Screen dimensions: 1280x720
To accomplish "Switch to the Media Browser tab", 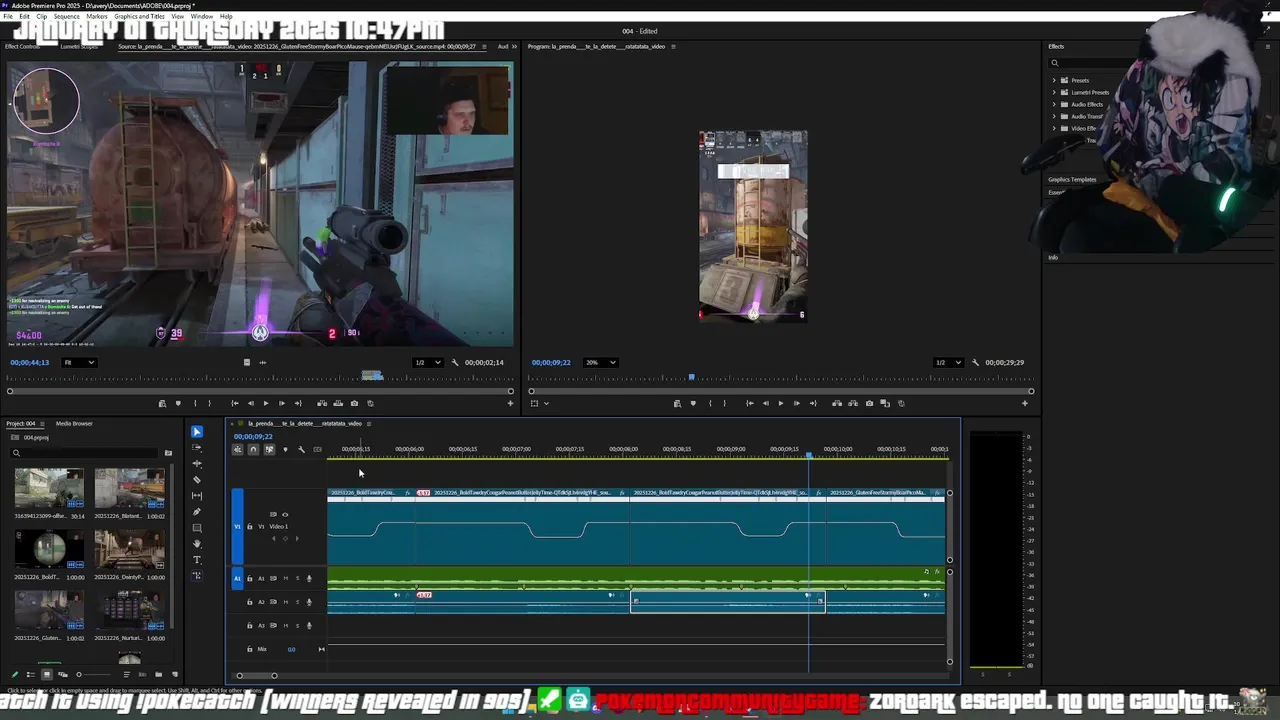I will tap(74, 424).
